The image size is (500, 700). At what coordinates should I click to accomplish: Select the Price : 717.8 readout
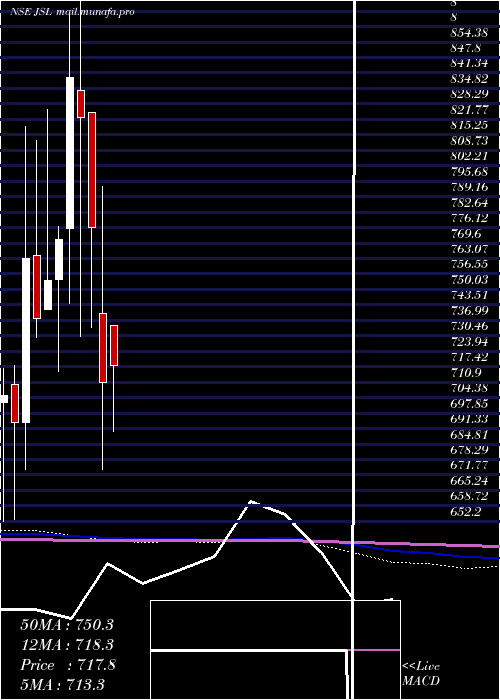(x=68, y=665)
